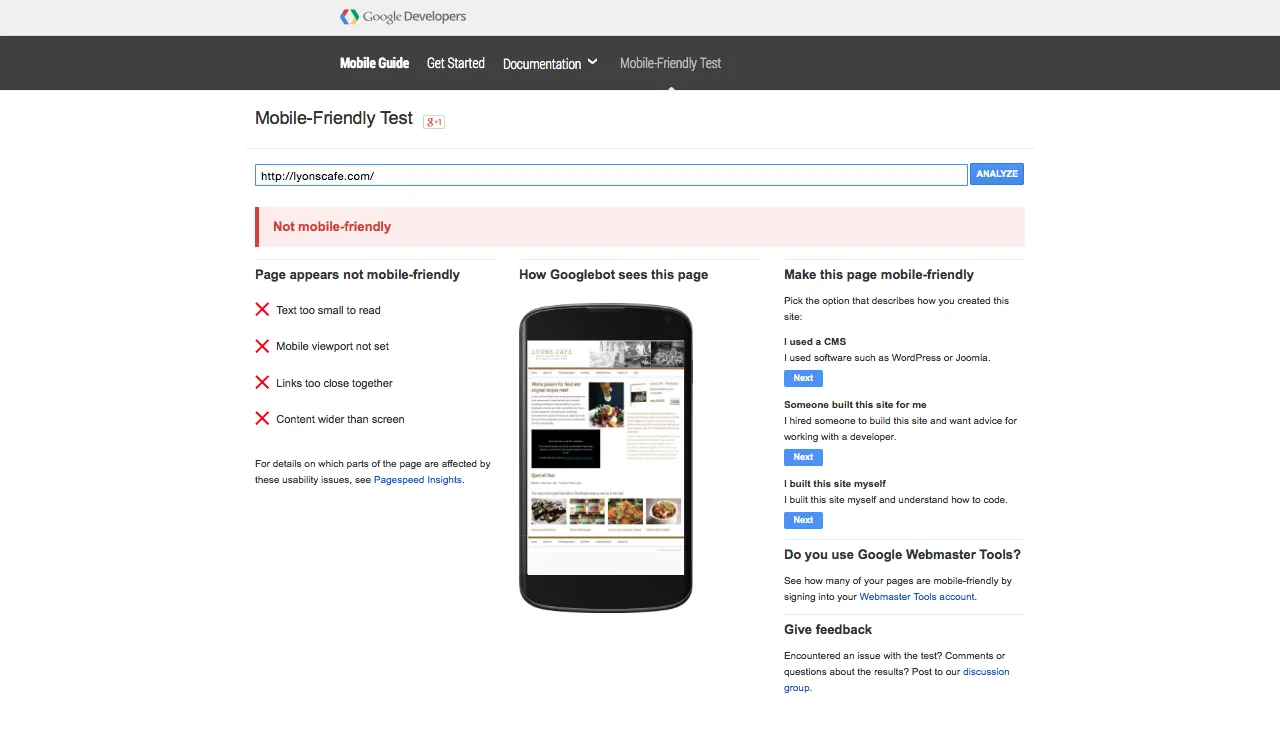Click Next under Someone built this site
Screen dimensions: 1280x732
click(803, 457)
